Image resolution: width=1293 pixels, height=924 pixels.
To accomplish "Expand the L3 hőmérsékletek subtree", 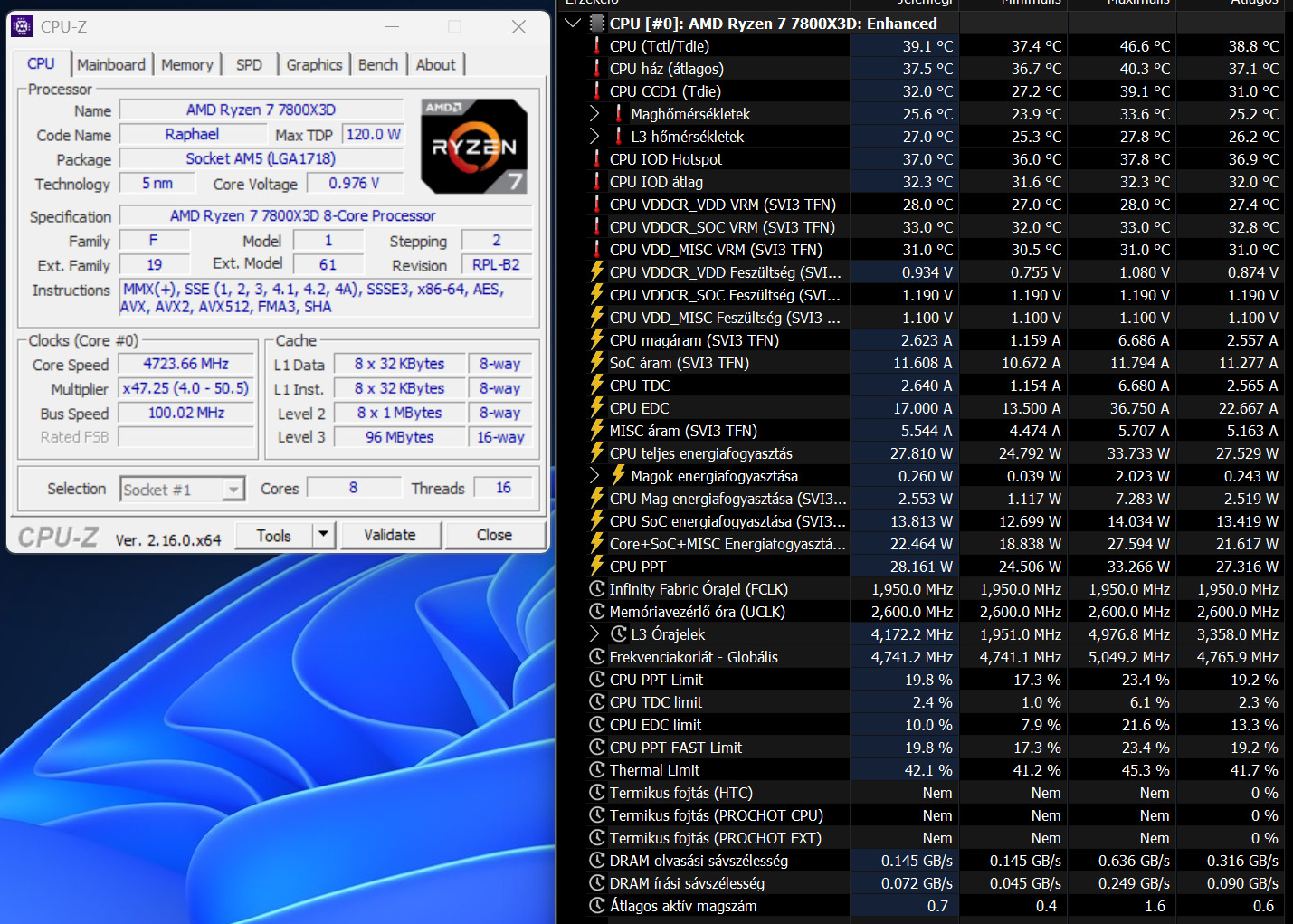I will (x=594, y=136).
